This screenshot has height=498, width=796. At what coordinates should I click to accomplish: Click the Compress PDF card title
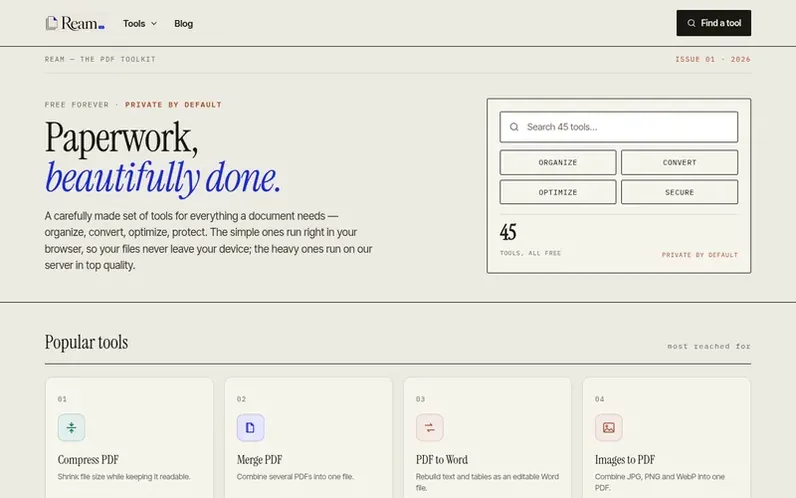click(x=88, y=459)
